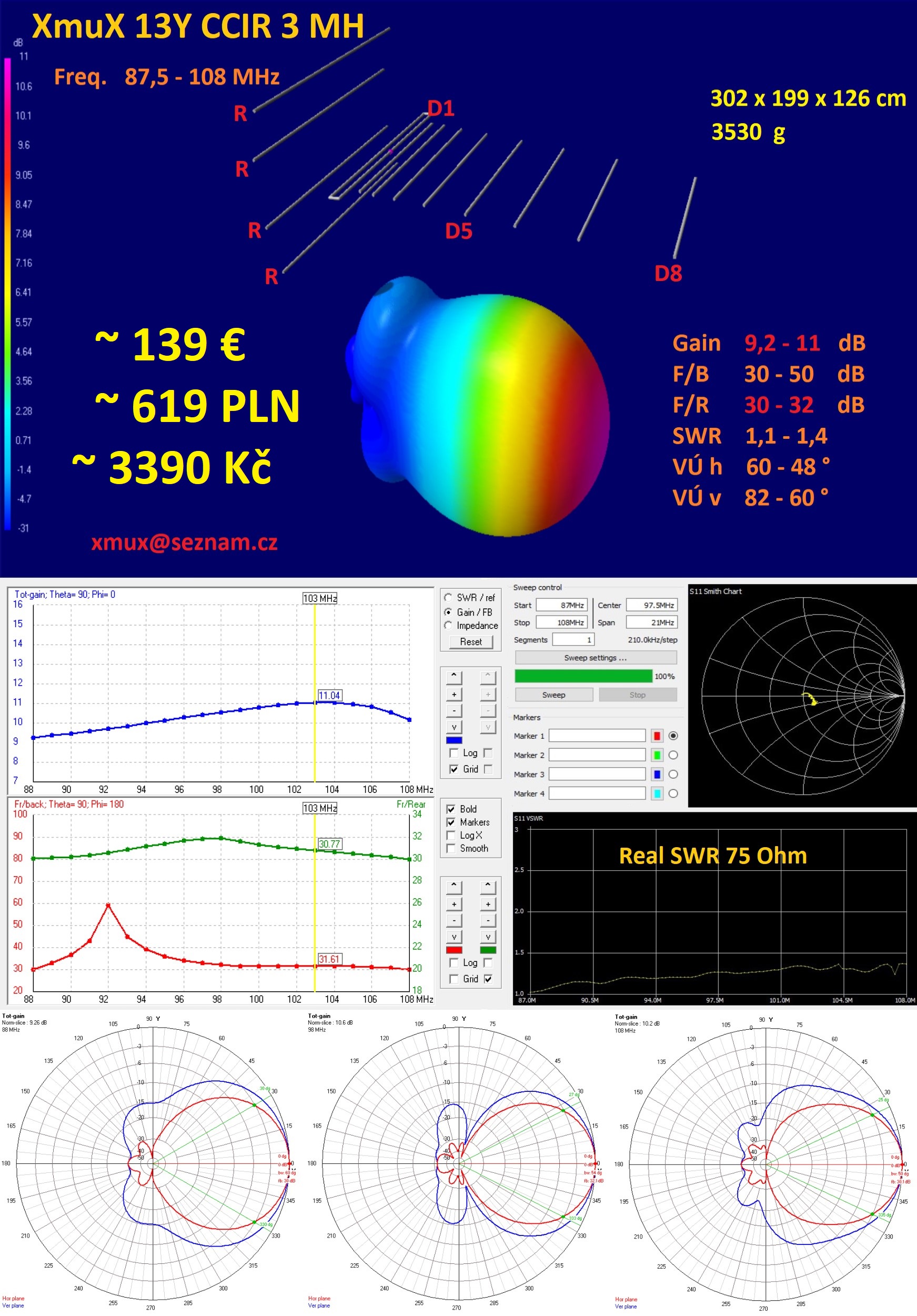The width and height of the screenshot is (917, 1316).
Task: Click the 210.0kHz/step readout
Action: 652,640
